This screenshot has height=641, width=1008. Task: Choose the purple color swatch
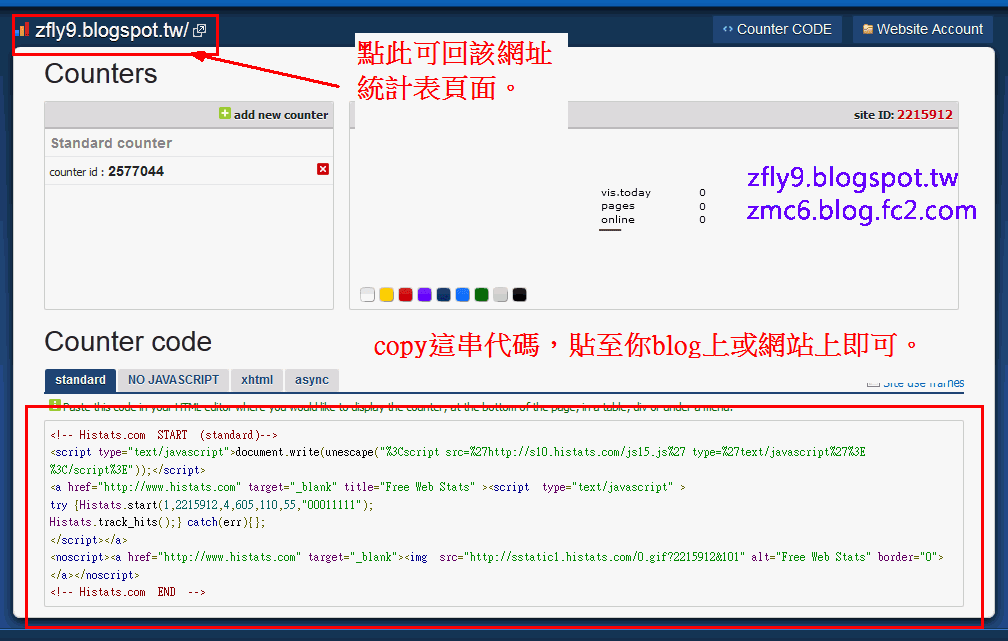(424, 295)
